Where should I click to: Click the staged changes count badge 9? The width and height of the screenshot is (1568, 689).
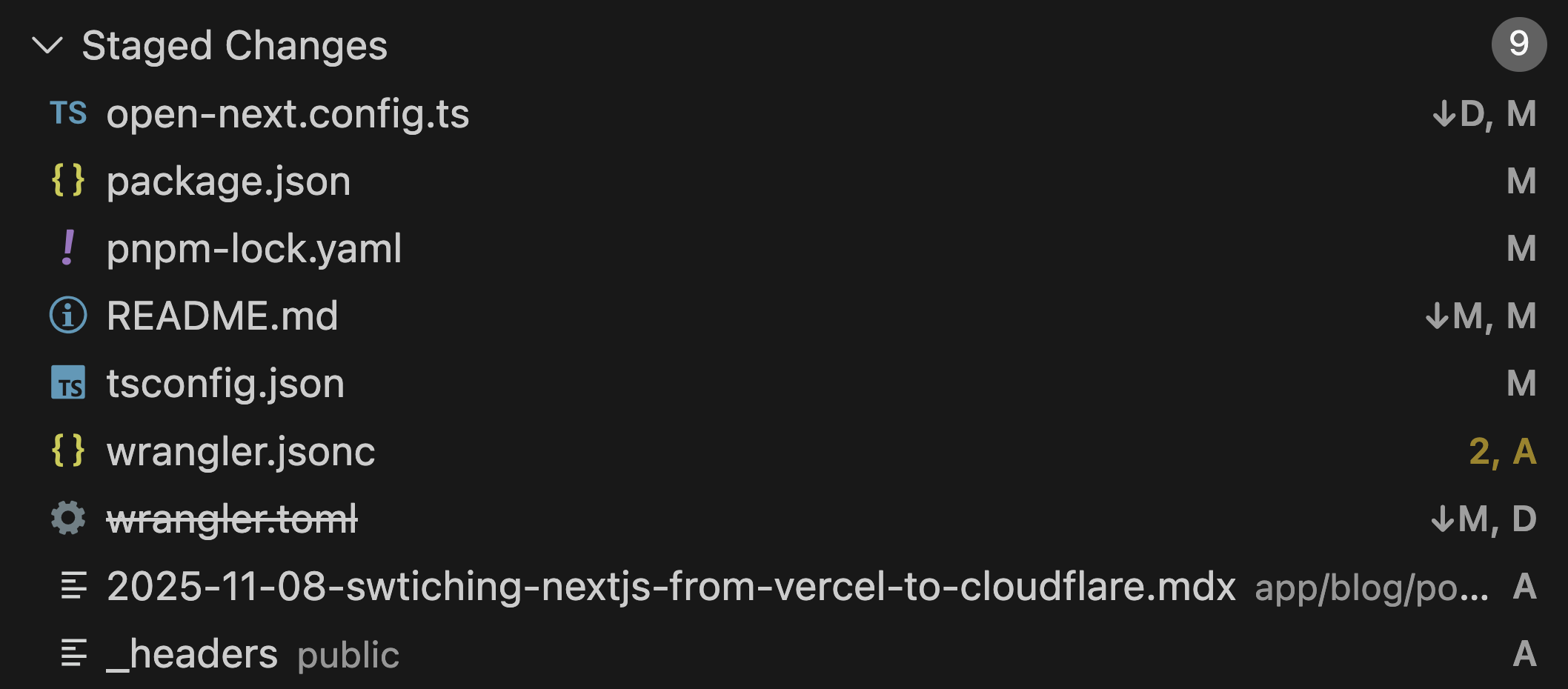pyautogui.click(x=1518, y=44)
